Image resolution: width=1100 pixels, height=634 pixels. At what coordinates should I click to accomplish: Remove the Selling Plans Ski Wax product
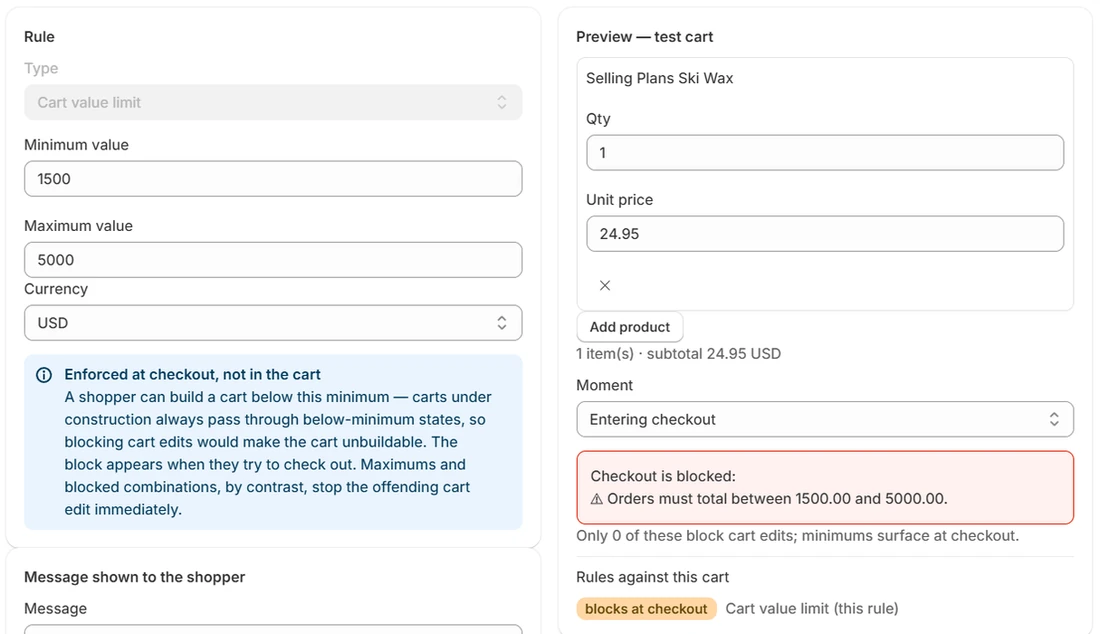pos(605,285)
